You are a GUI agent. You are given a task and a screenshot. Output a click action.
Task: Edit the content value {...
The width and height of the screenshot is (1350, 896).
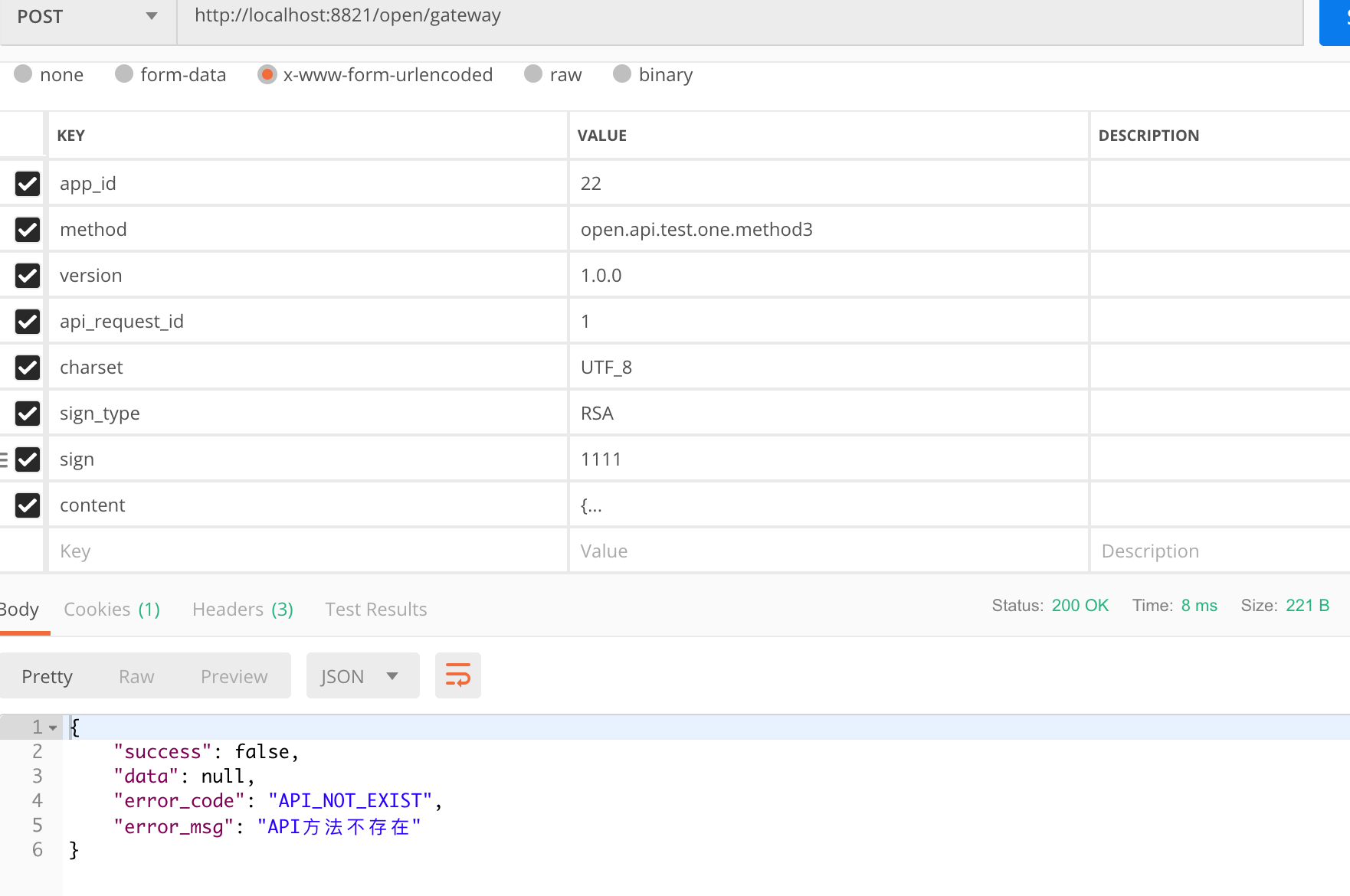point(829,505)
